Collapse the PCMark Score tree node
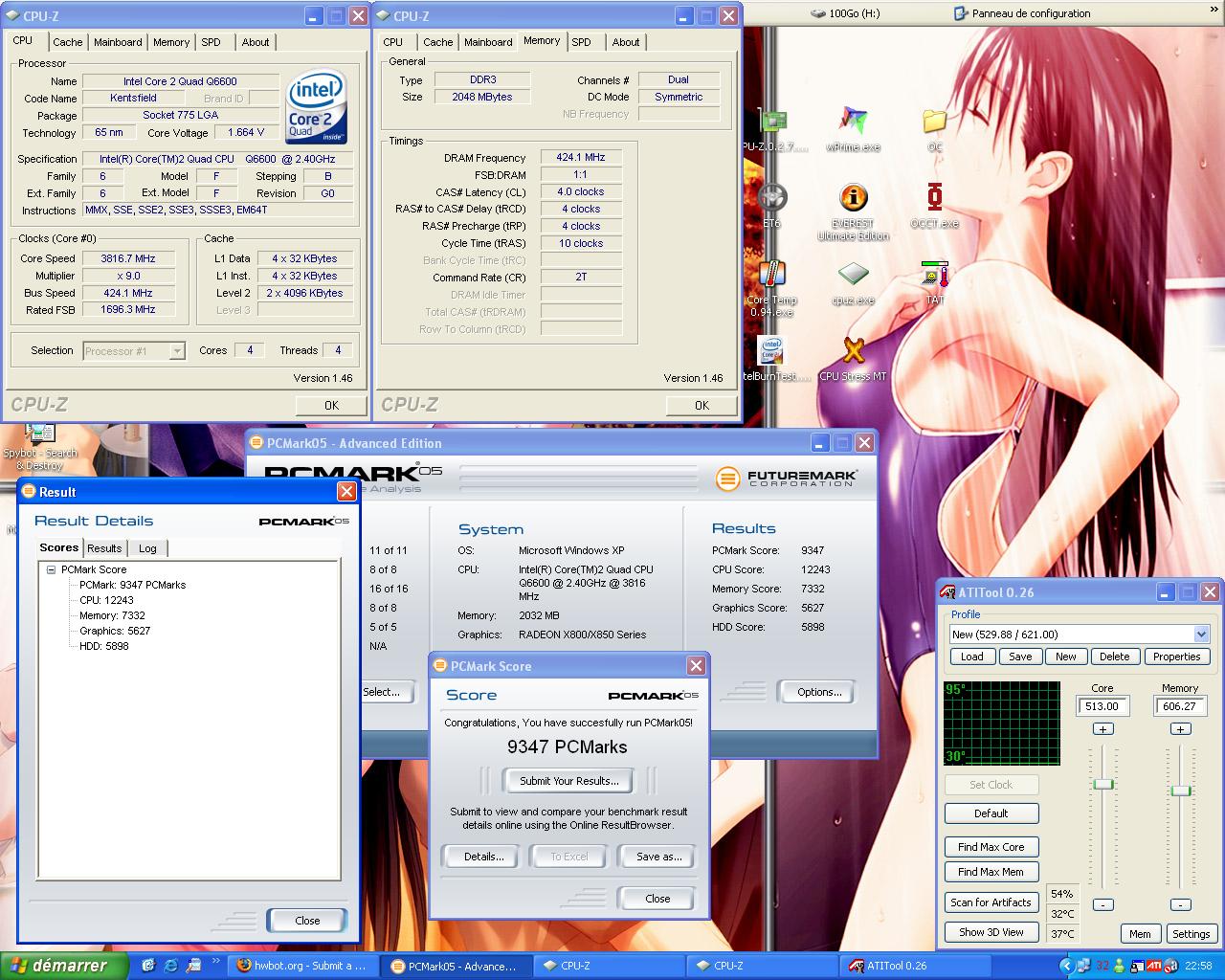Viewport: 1225px width, 980px height. coord(51,569)
